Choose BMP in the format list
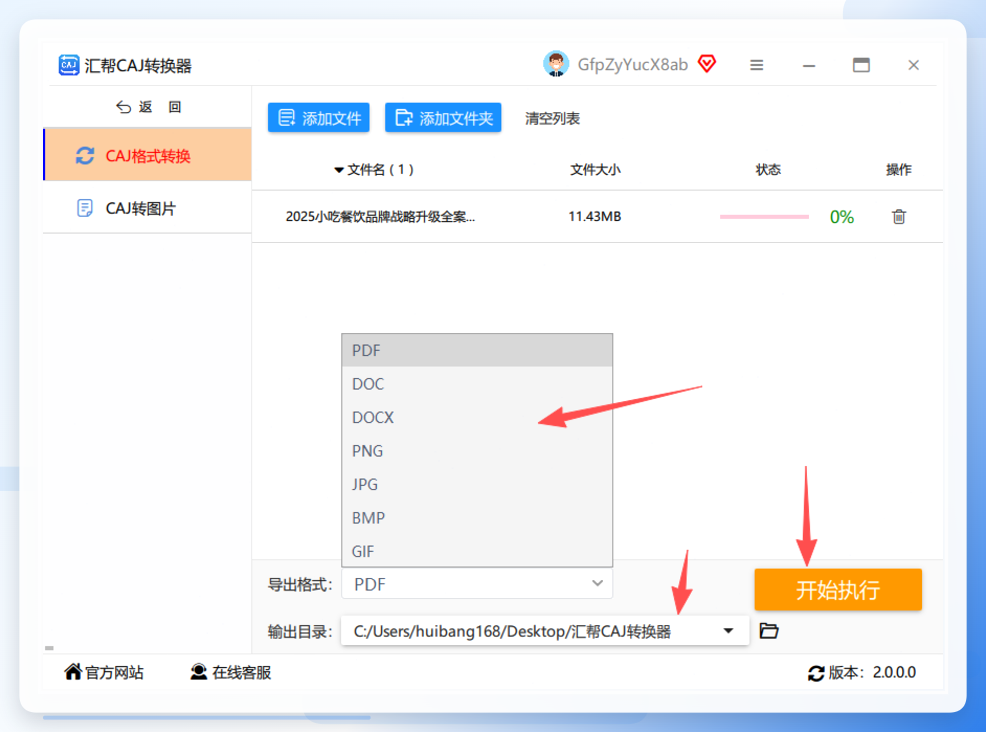This screenshot has height=732, width=986. 477,518
